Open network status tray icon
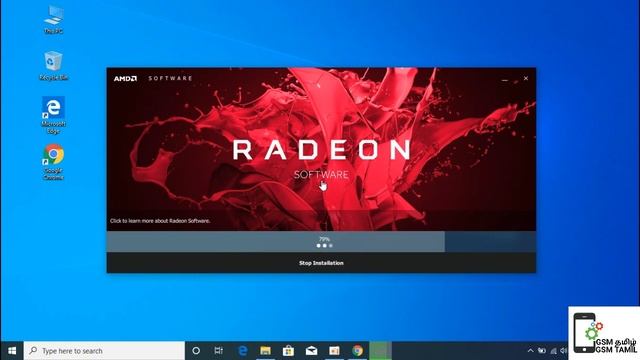640x360 pixels. 553,351
